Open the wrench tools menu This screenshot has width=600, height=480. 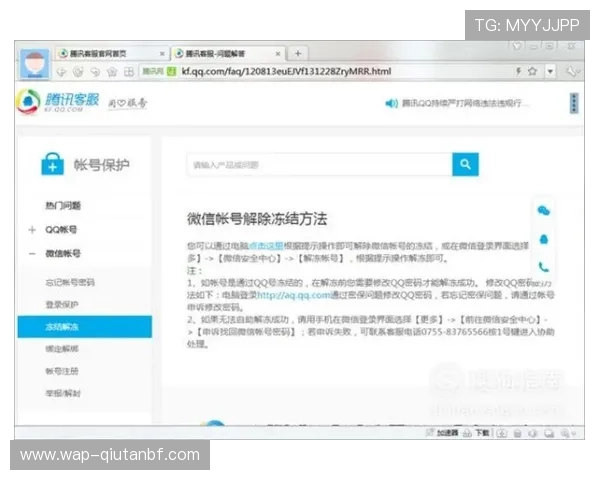[x=572, y=72]
